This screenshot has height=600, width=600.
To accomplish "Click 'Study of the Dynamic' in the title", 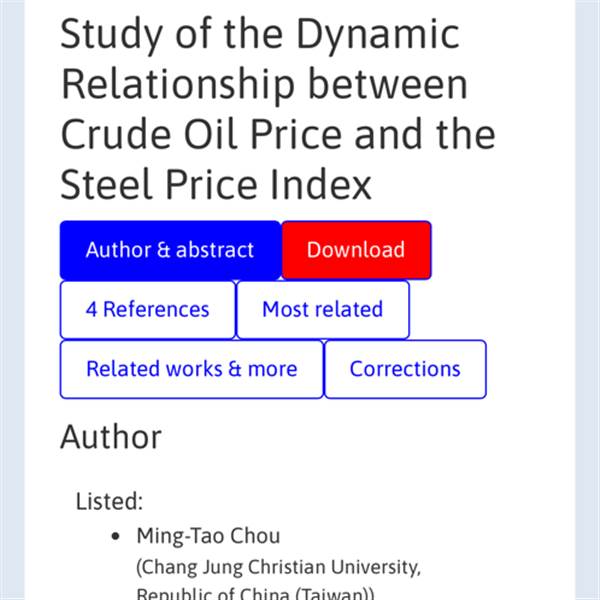I will (x=260, y=34).
